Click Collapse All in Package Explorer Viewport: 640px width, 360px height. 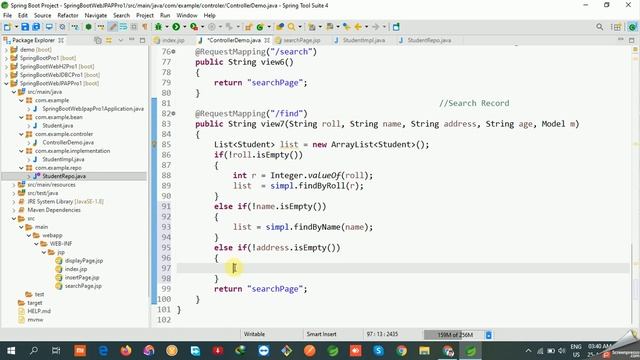click(x=98, y=40)
